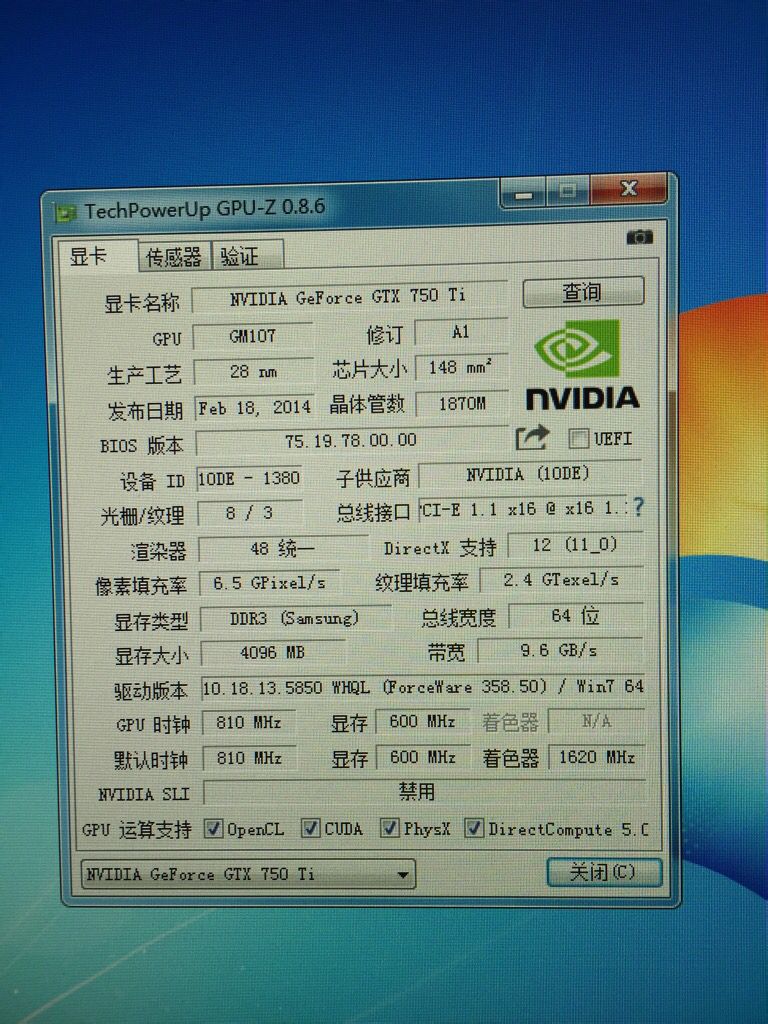Screen dimensions: 768x1024
Task: Click the memory size field 4096 MB
Action: (273, 653)
